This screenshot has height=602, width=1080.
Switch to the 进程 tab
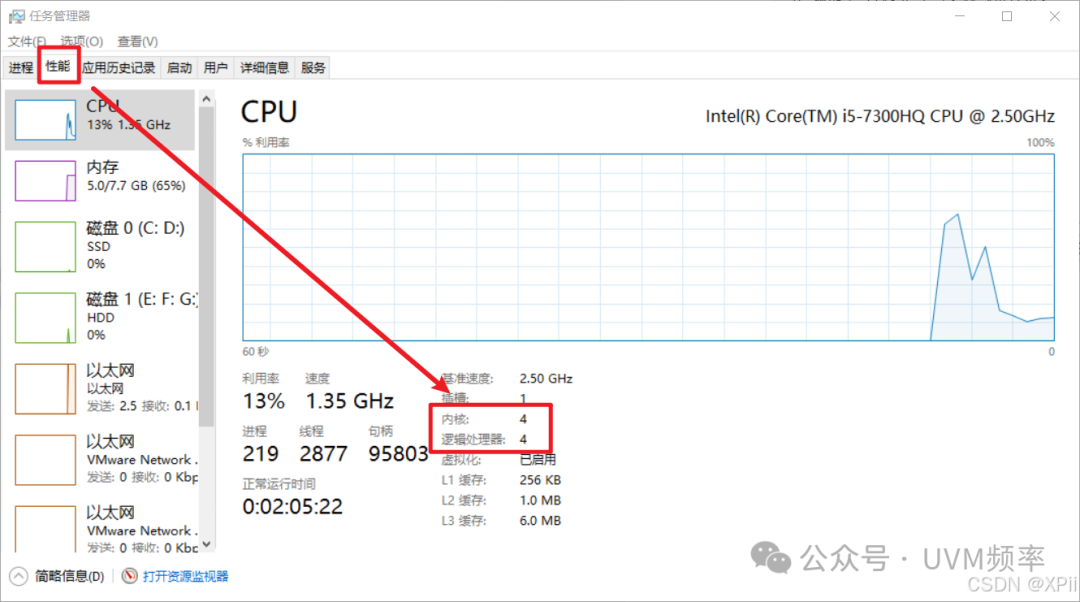pos(21,66)
